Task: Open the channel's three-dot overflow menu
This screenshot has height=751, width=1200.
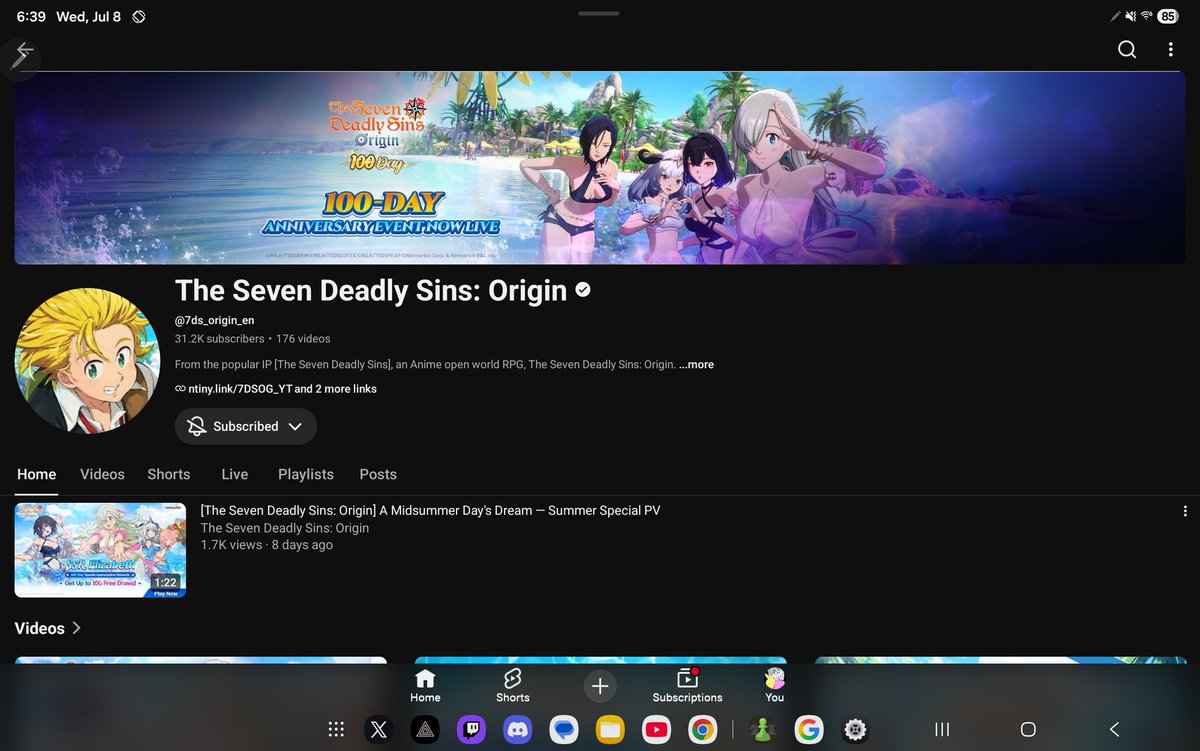Action: (x=1171, y=50)
